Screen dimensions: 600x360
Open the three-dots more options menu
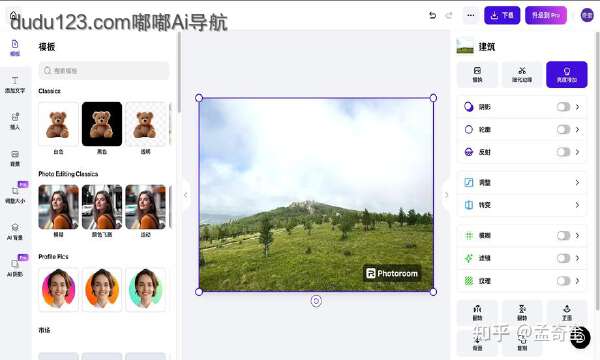click(471, 15)
